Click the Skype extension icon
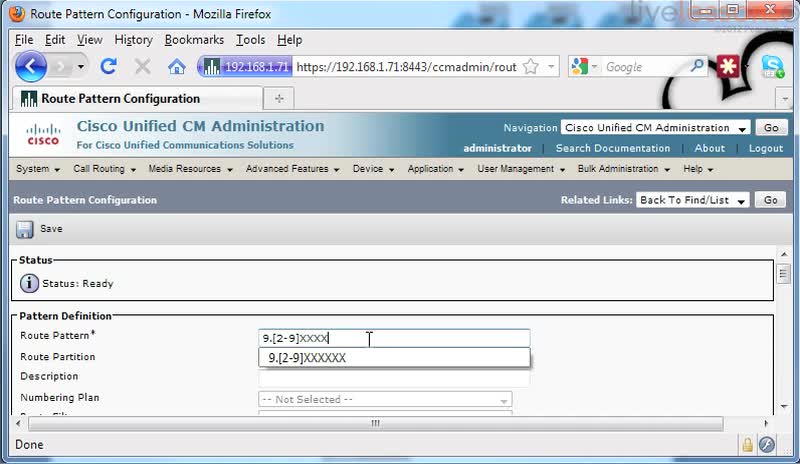This screenshot has width=800, height=464. coord(772,67)
